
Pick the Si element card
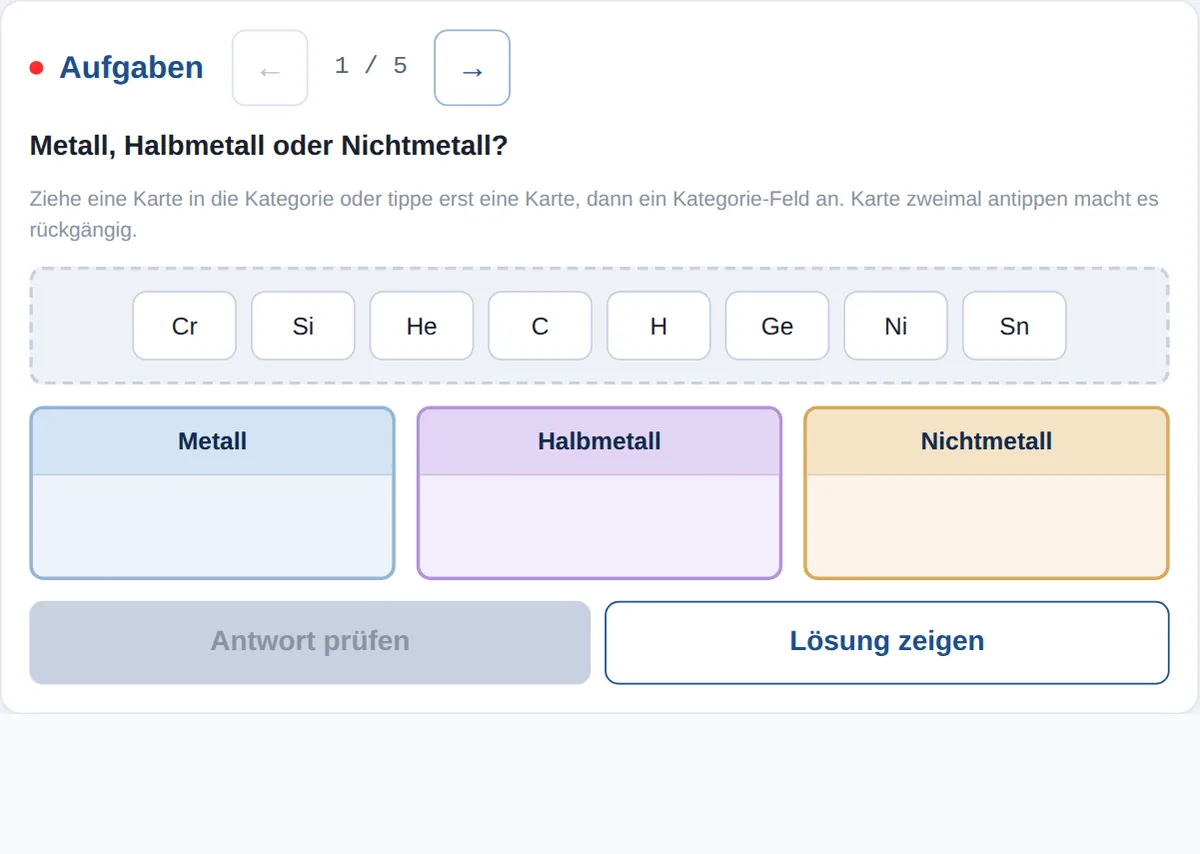click(x=303, y=326)
